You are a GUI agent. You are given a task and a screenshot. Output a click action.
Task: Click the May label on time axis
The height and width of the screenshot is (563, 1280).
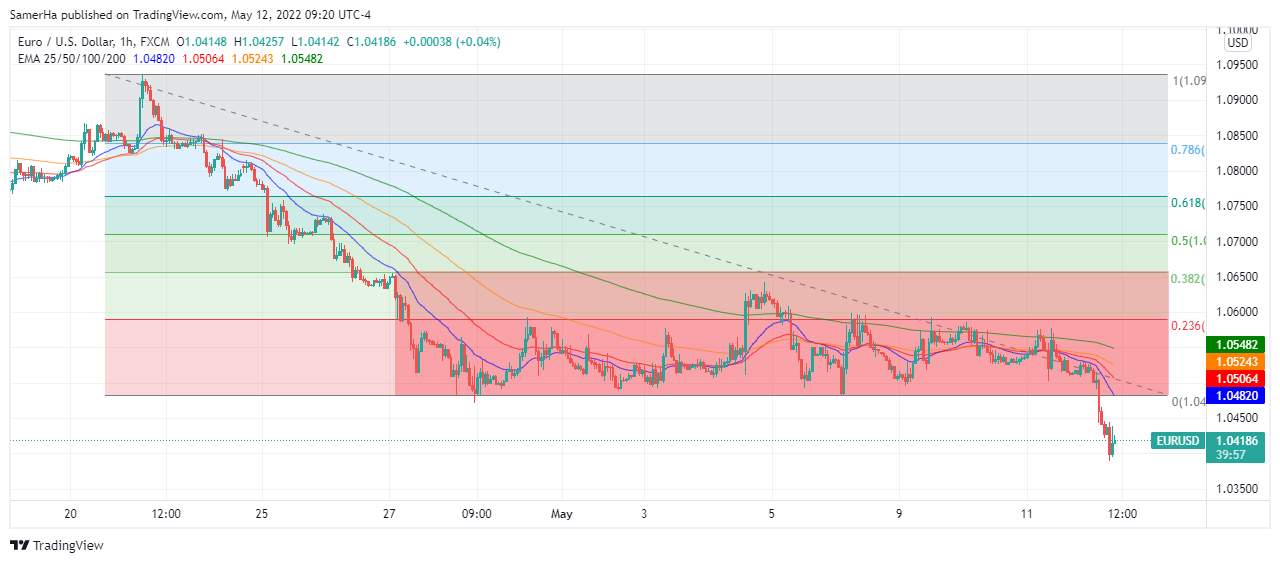click(x=563, y=514)
